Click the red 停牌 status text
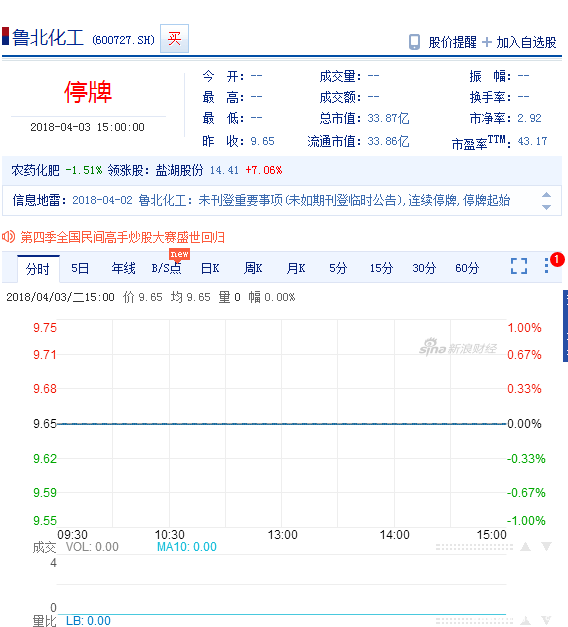Image resolution: width=568 pixels, height=627 pixels. pyautogui.click(x=88, y=92)
